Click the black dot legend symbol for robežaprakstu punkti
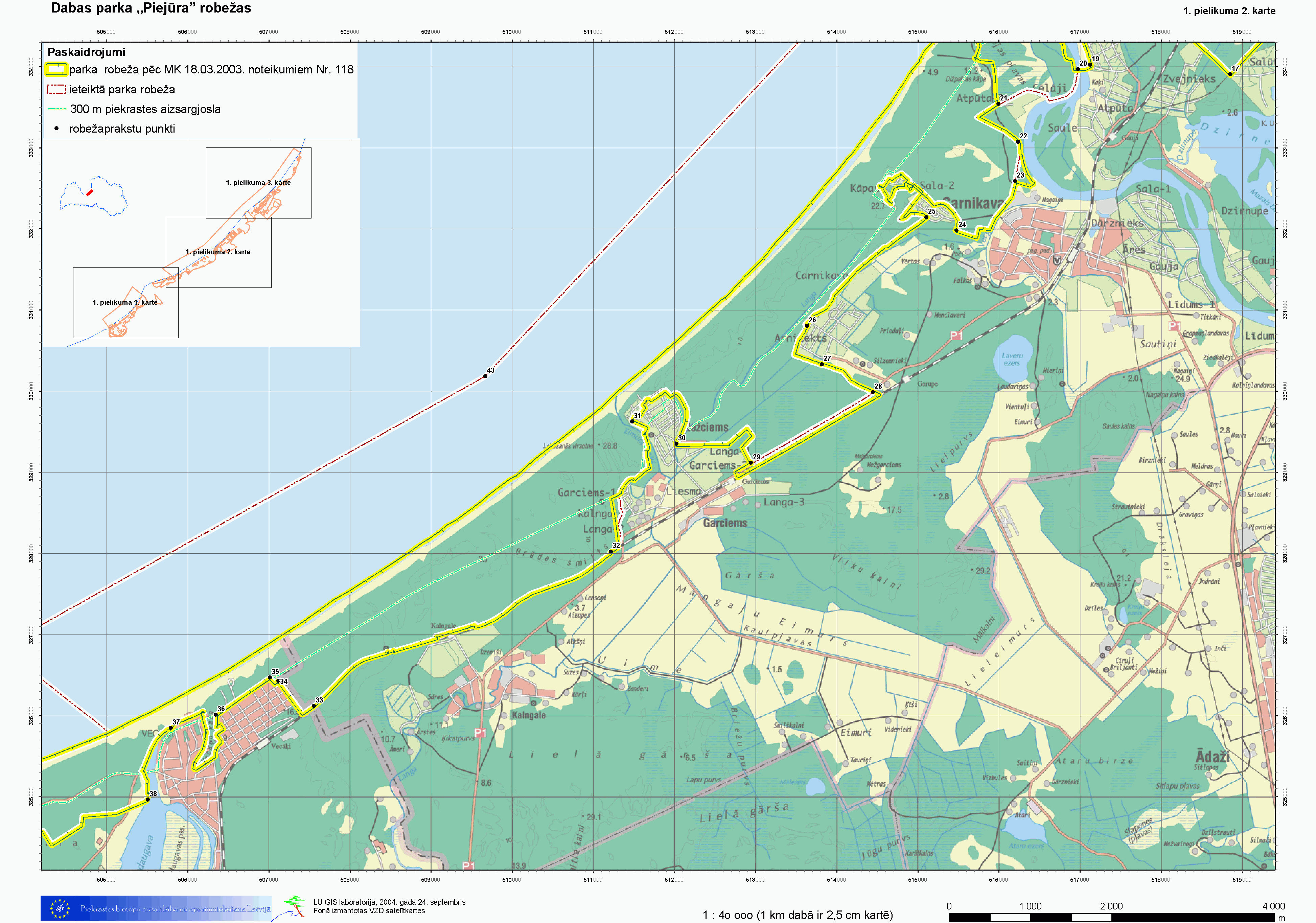This screenshot has height=923, width=1316. [x=56, y=129]
